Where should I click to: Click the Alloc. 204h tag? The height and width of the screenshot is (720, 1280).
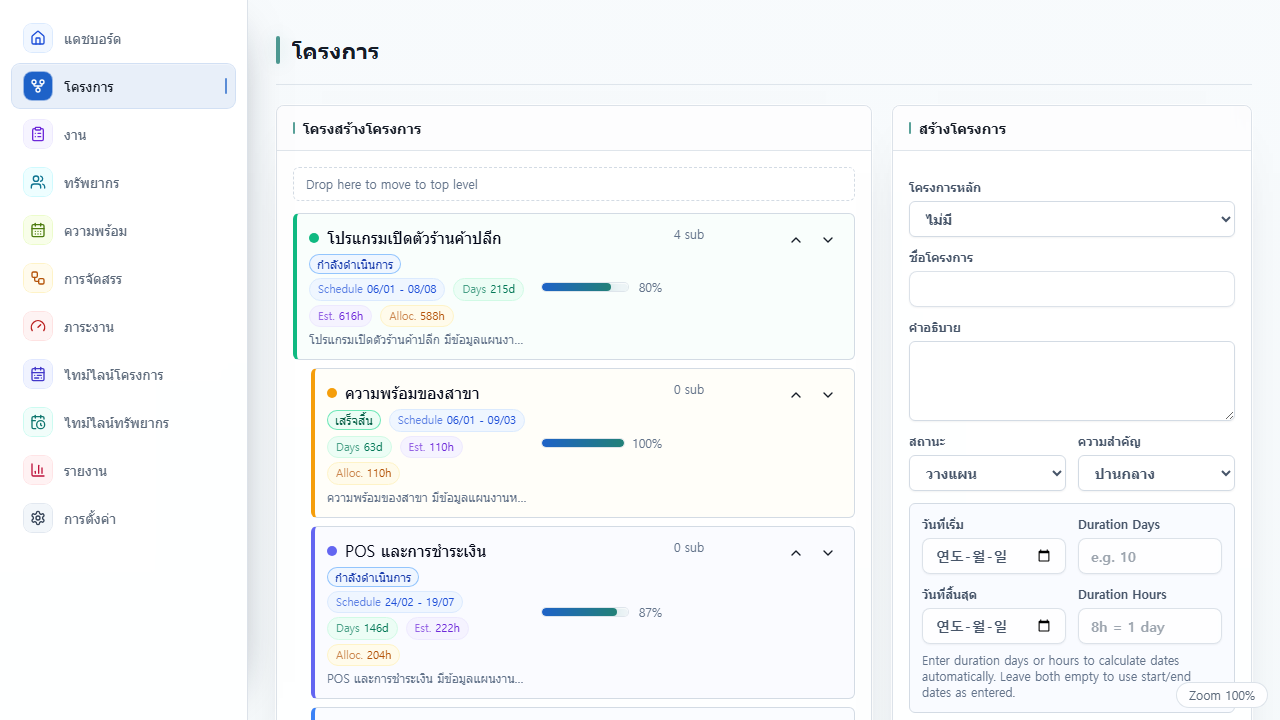(x=363, y=655)
